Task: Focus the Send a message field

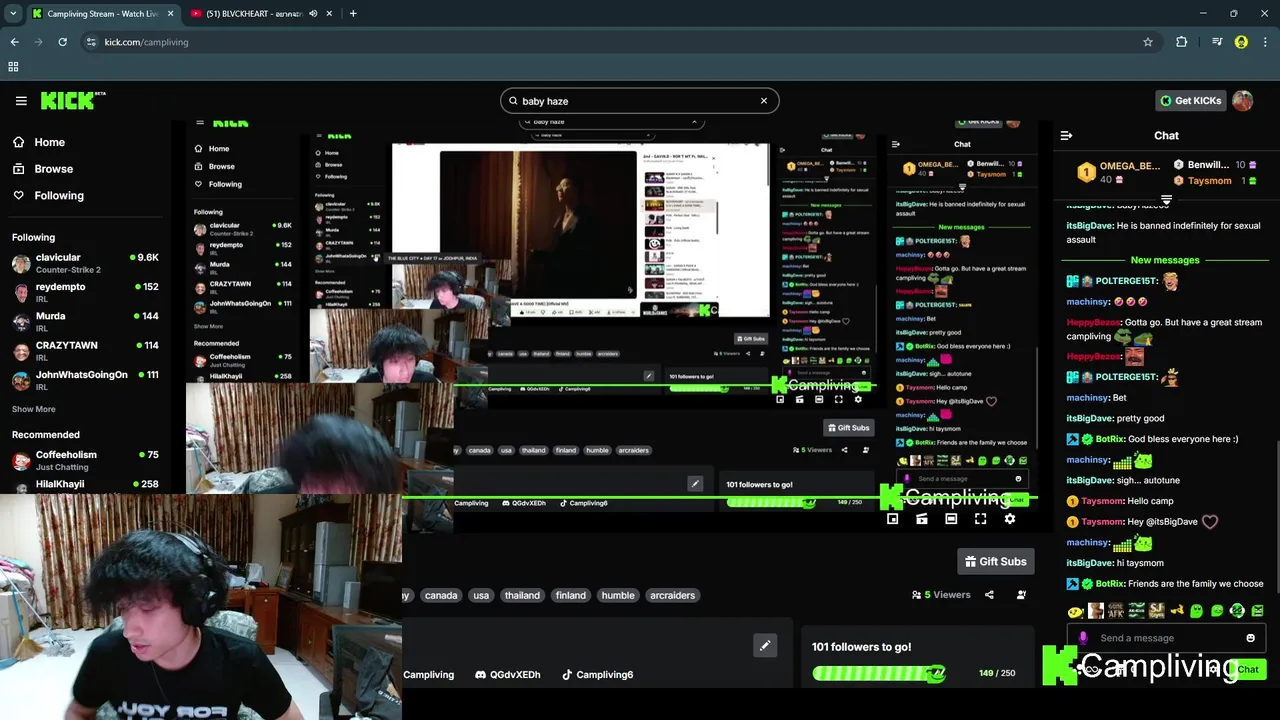Action: click(x=1165, y=638)
